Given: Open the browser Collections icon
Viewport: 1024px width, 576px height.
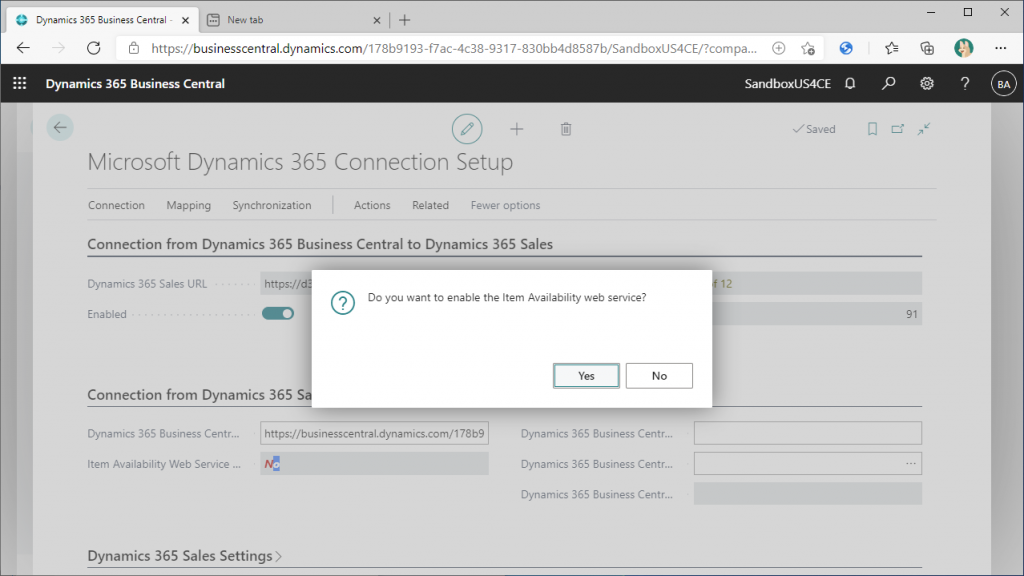Looking at the screenshot, I should pyautogui.click(x=927, y=48).
